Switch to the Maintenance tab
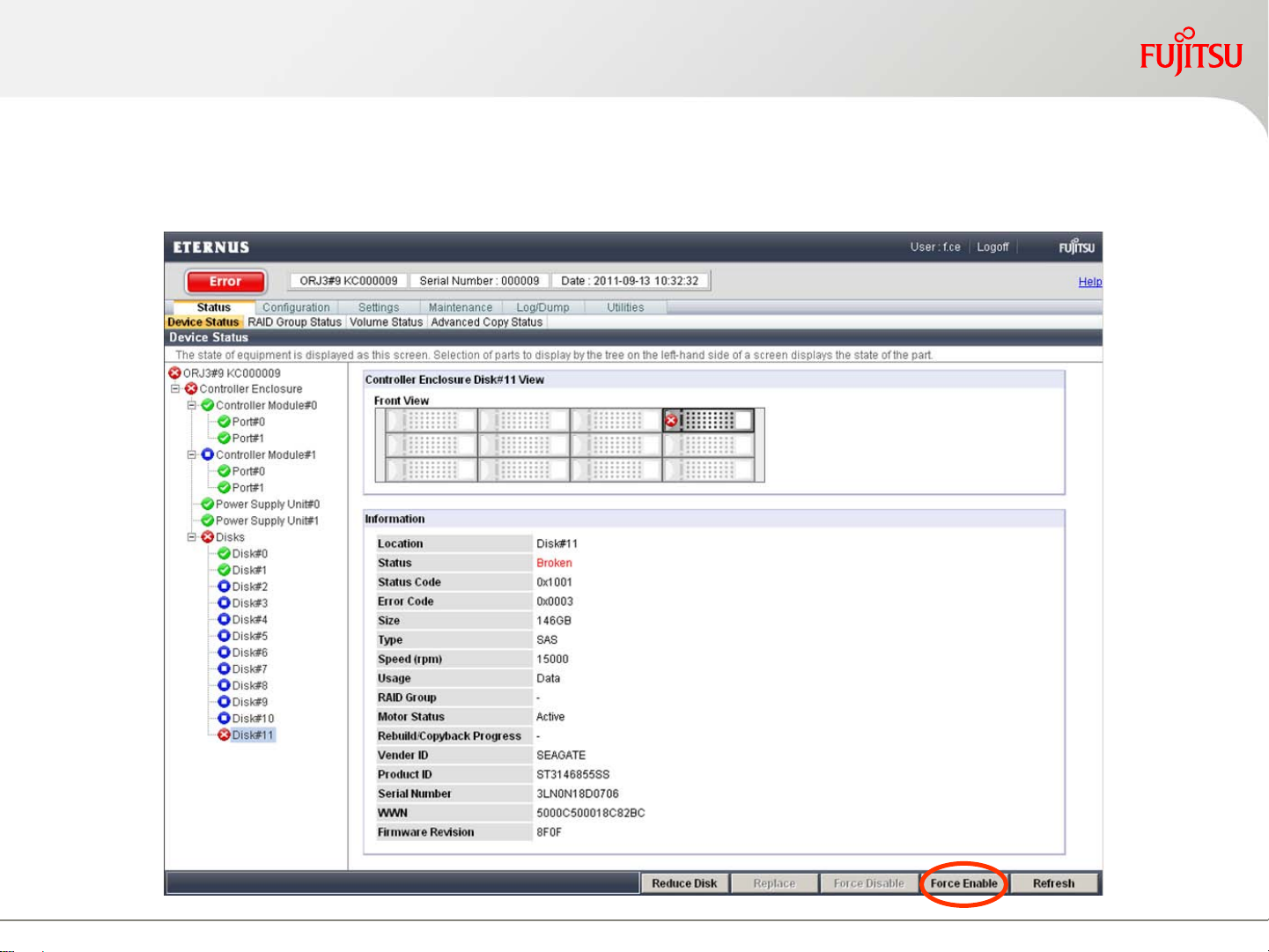The height and width of the screenshot is (952, 1269). tap(460, 307)
